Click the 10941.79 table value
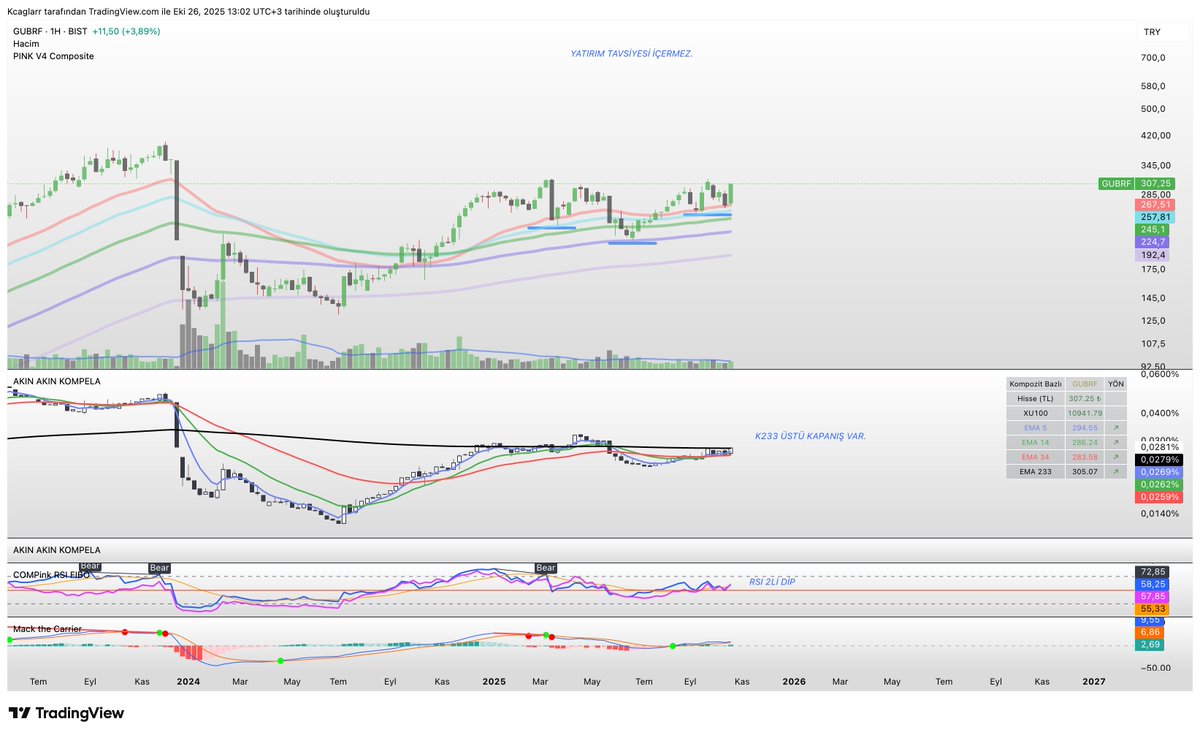Viewport: 1200px width, 735px height. pyautogui.click(x=1084, y=412)
